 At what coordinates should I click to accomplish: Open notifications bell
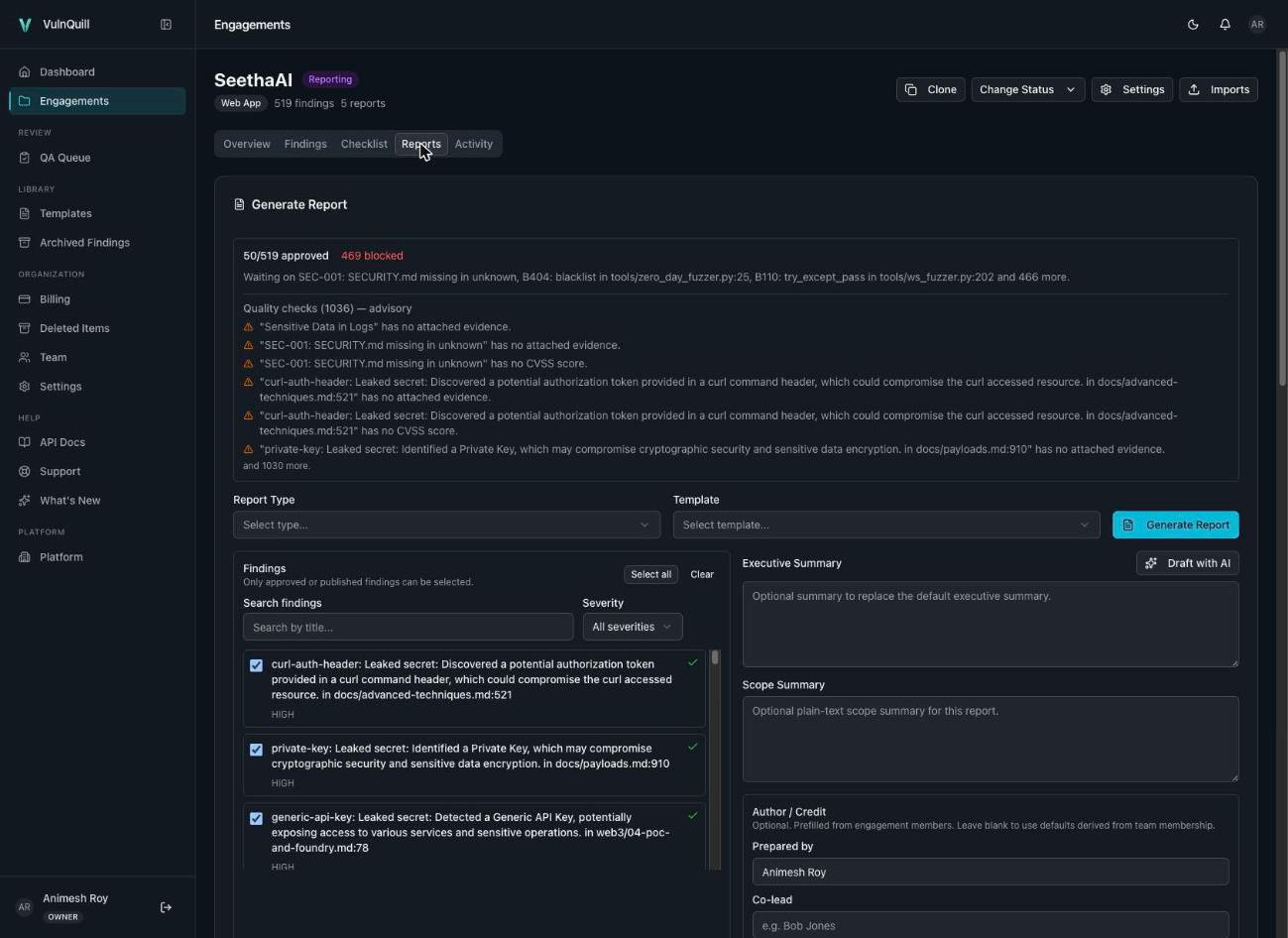pos(1225,25)
